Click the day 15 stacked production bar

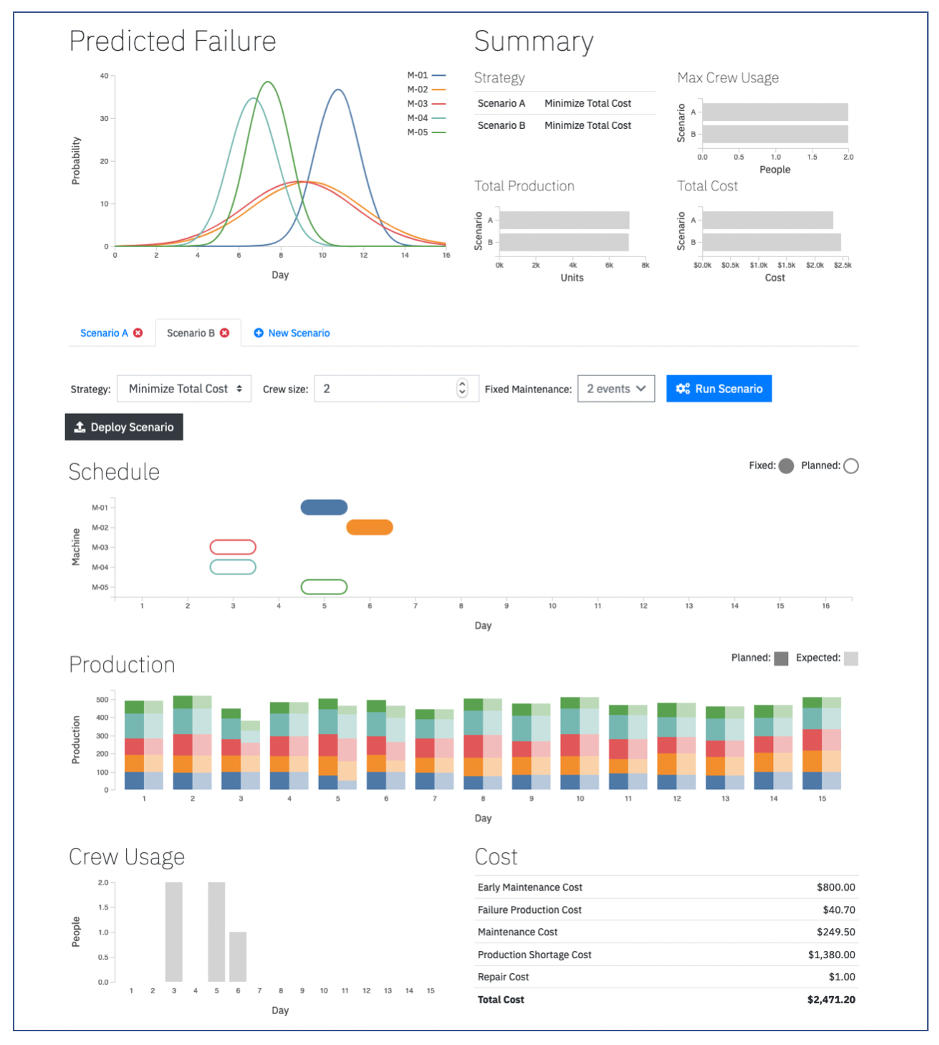(x=822, y=743)
